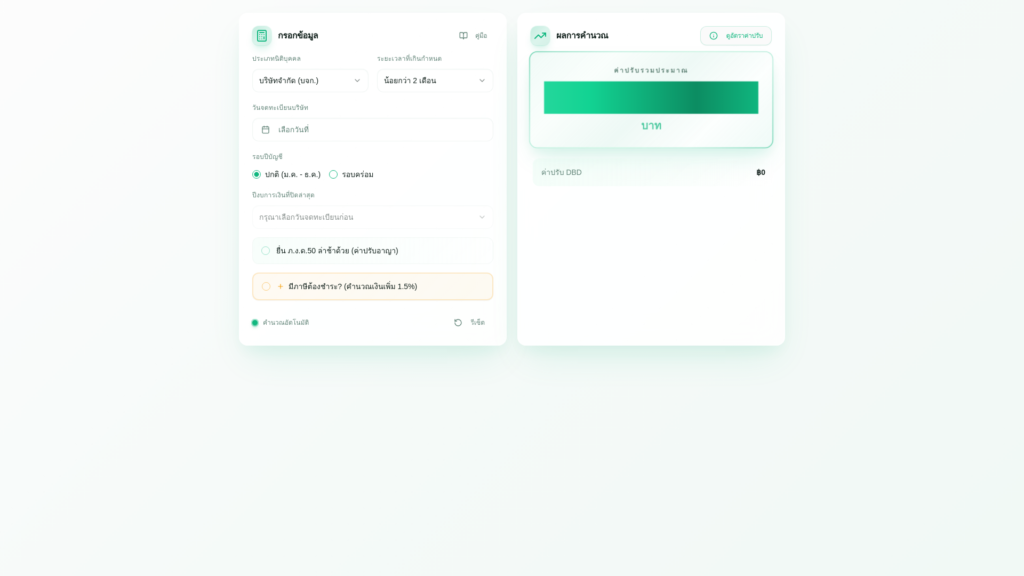Click the รีเซ็ต button label
The height and width of the screenshot is (576, 1024).
coord(477,323)
